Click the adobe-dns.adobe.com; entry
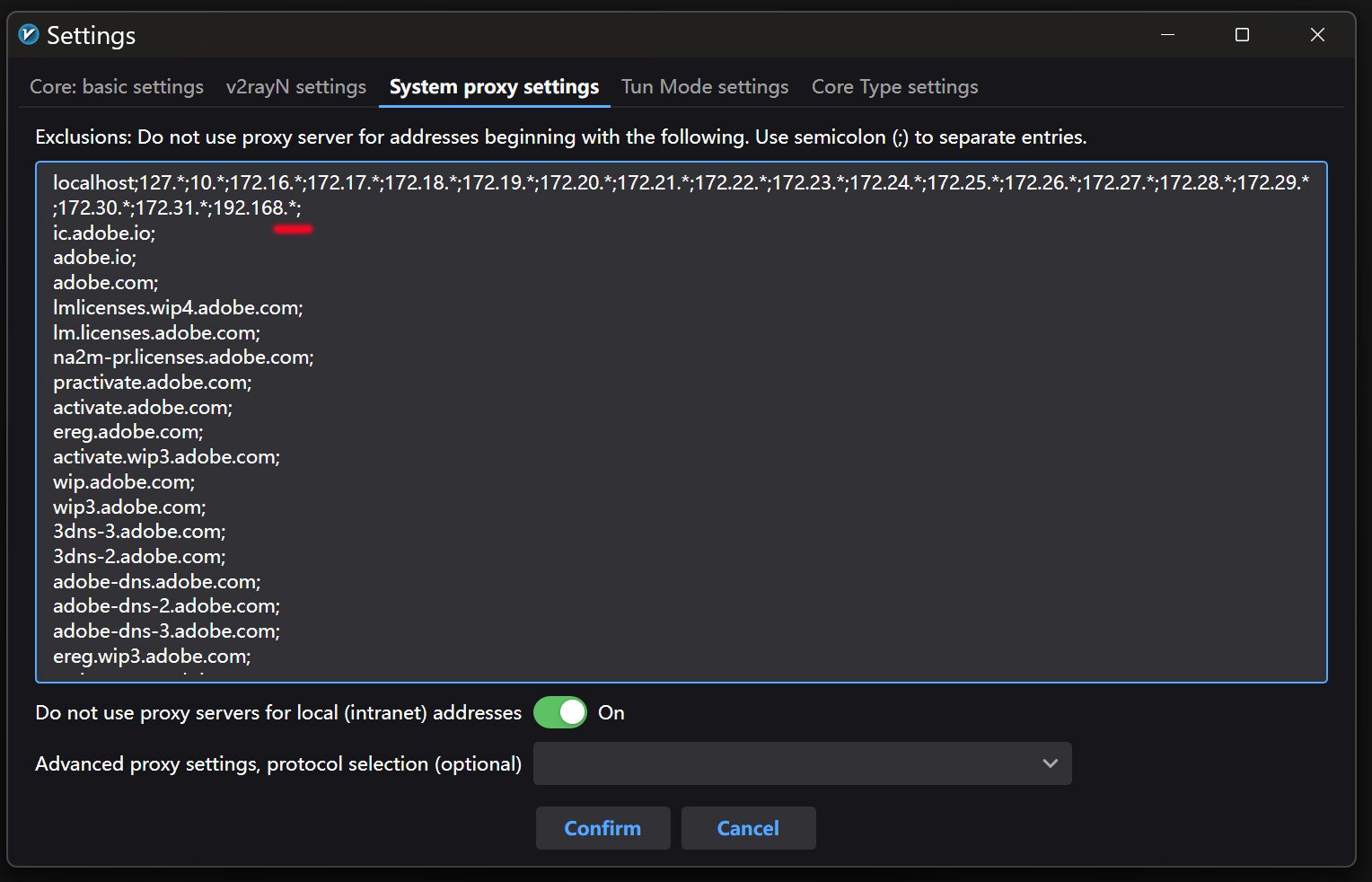This screenshot has height=882, width=1372. tap(156, 581)
